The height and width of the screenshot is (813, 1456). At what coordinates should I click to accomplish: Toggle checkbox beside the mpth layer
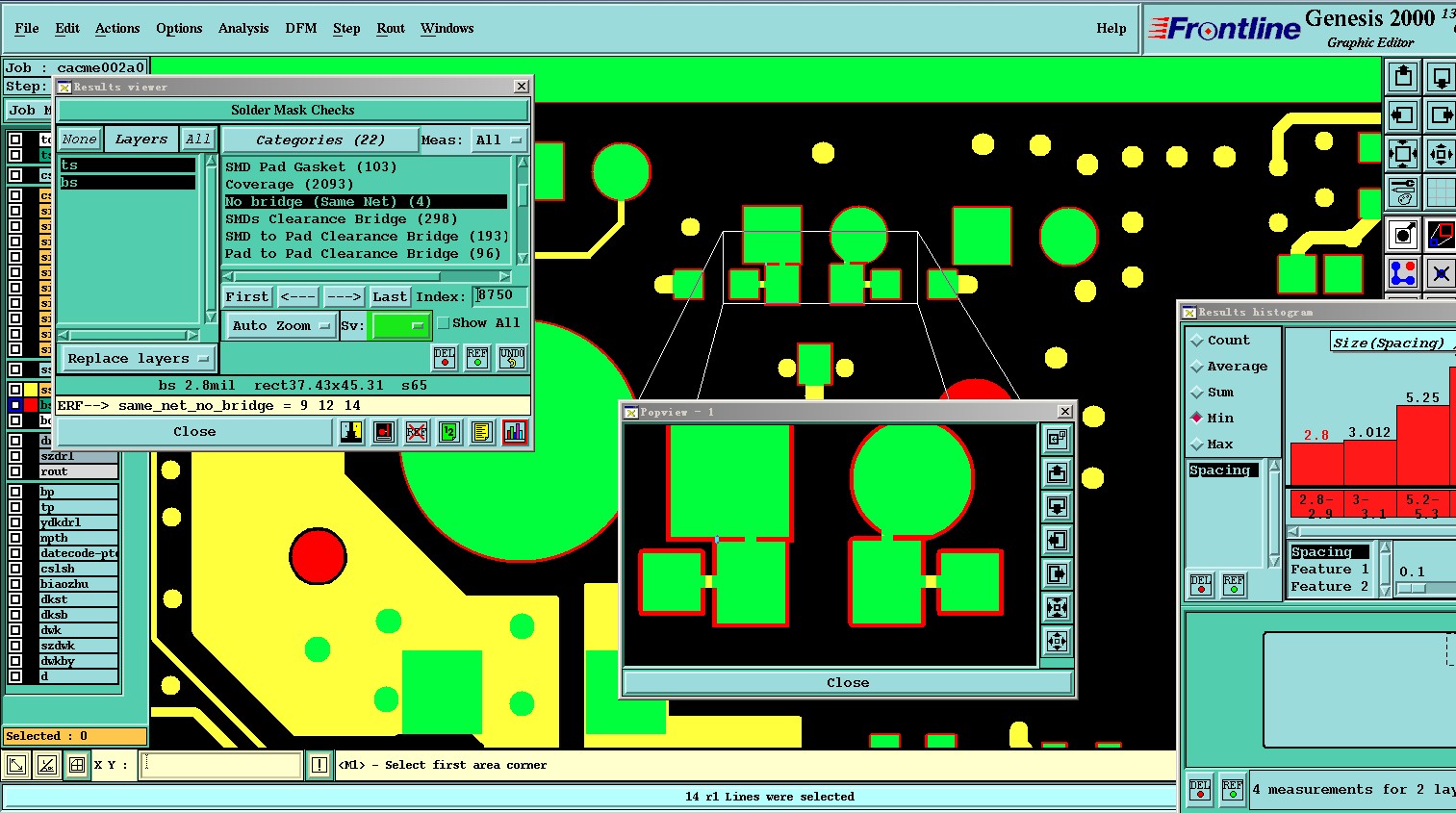click(15, 538)
